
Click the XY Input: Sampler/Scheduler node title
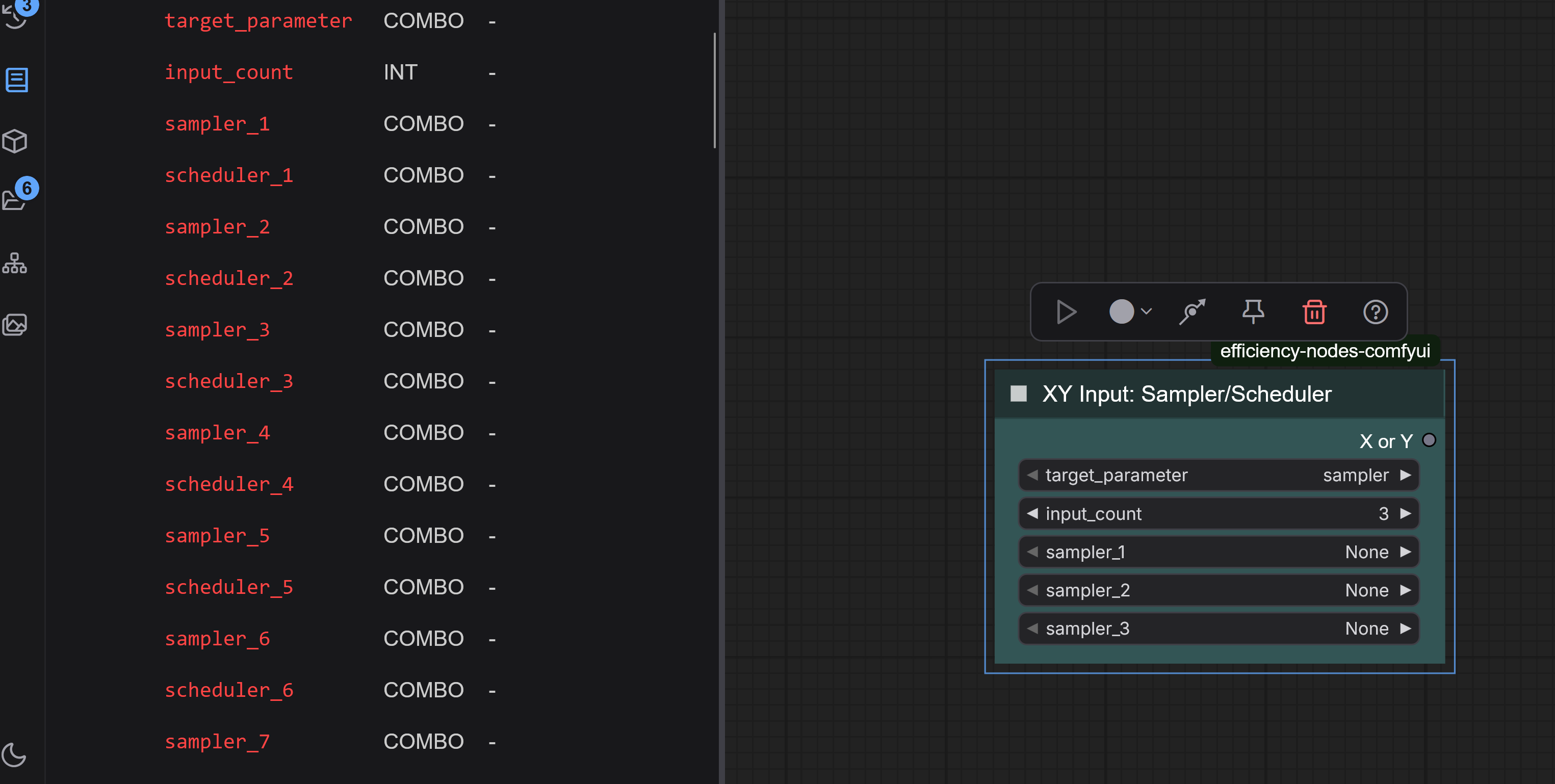click(1186, 394)
